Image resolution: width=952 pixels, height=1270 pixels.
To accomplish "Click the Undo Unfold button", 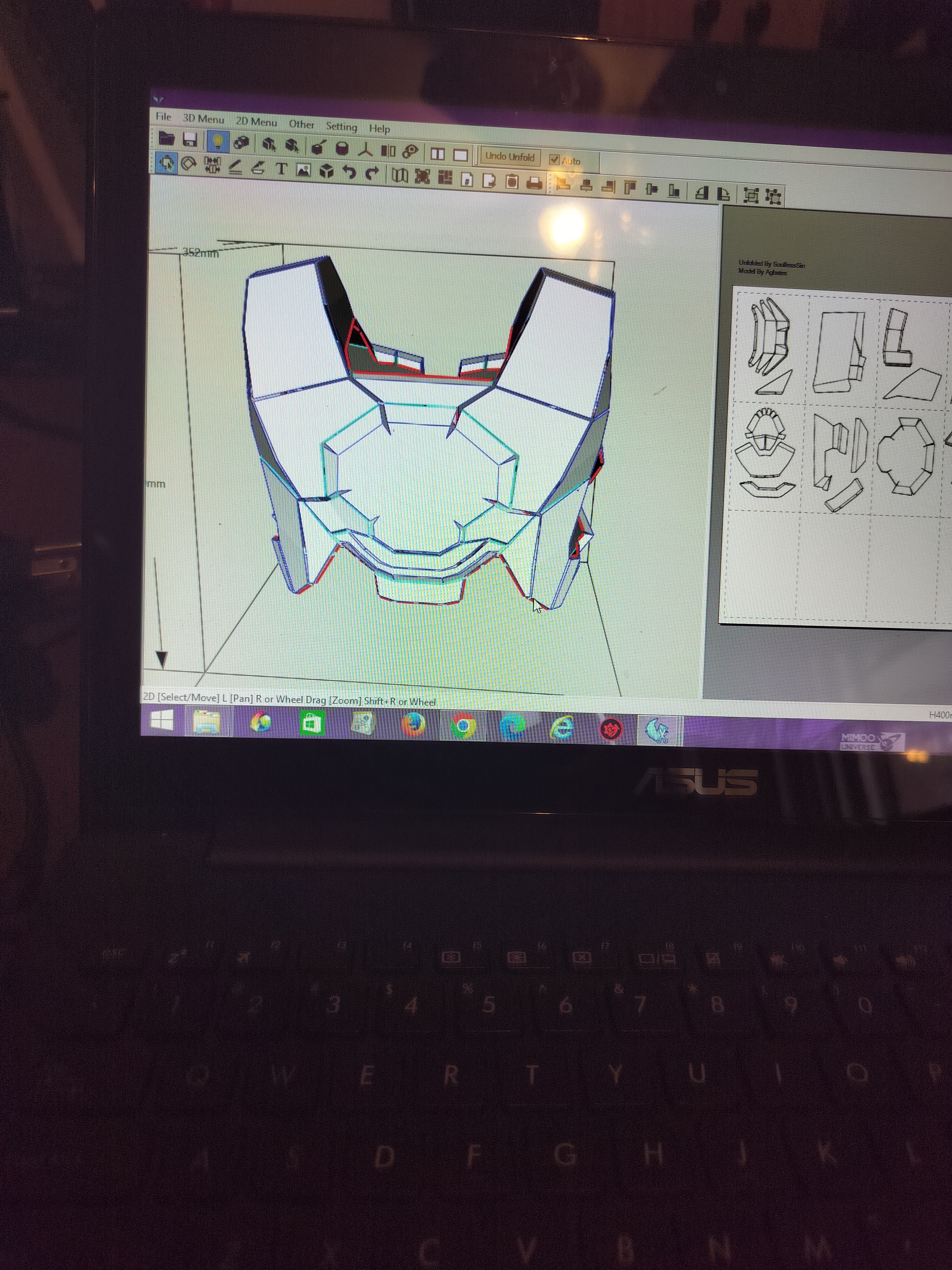I will pos(510,157).
